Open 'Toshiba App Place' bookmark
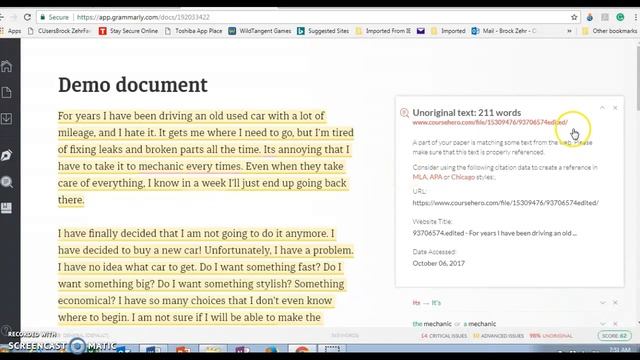Image resolution: width=640 pixels, height=360 pixels. point(194,31)
